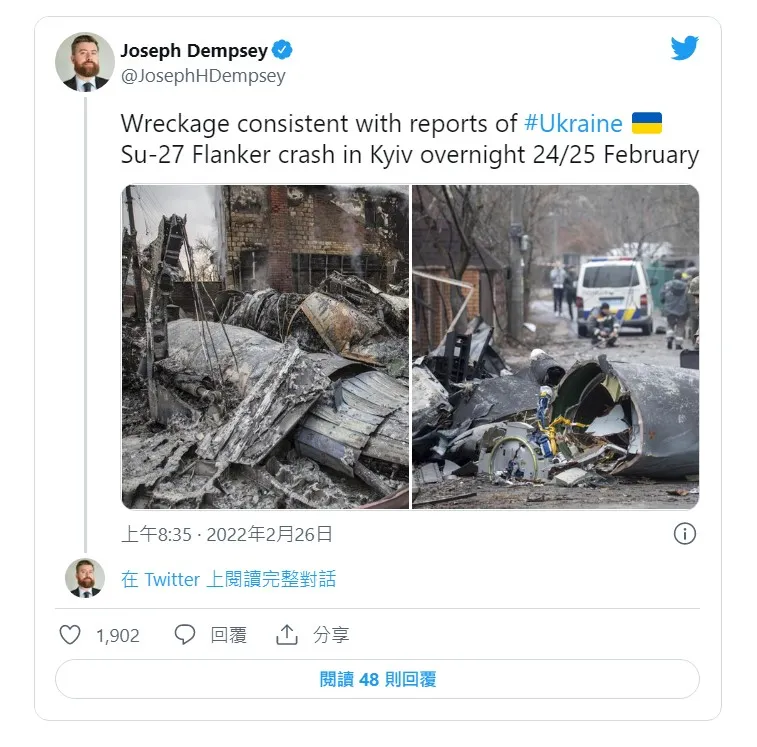Open the tweet info circle icon
This screenshot has width=757, height=747.
[x=685, y=534]
